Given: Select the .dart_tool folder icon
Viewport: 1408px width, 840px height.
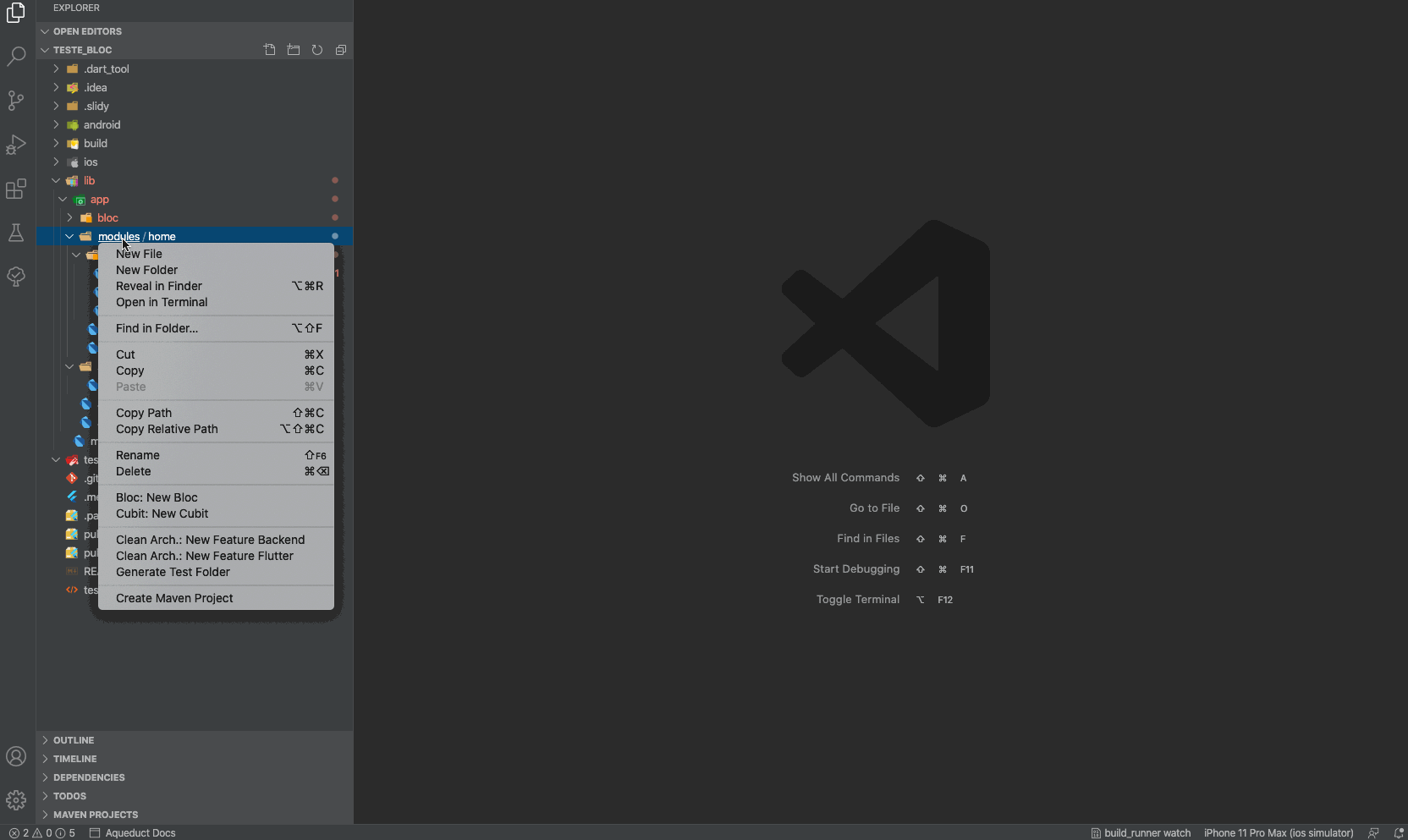Looking at the screenshot, I should click(x=73, y=69).
